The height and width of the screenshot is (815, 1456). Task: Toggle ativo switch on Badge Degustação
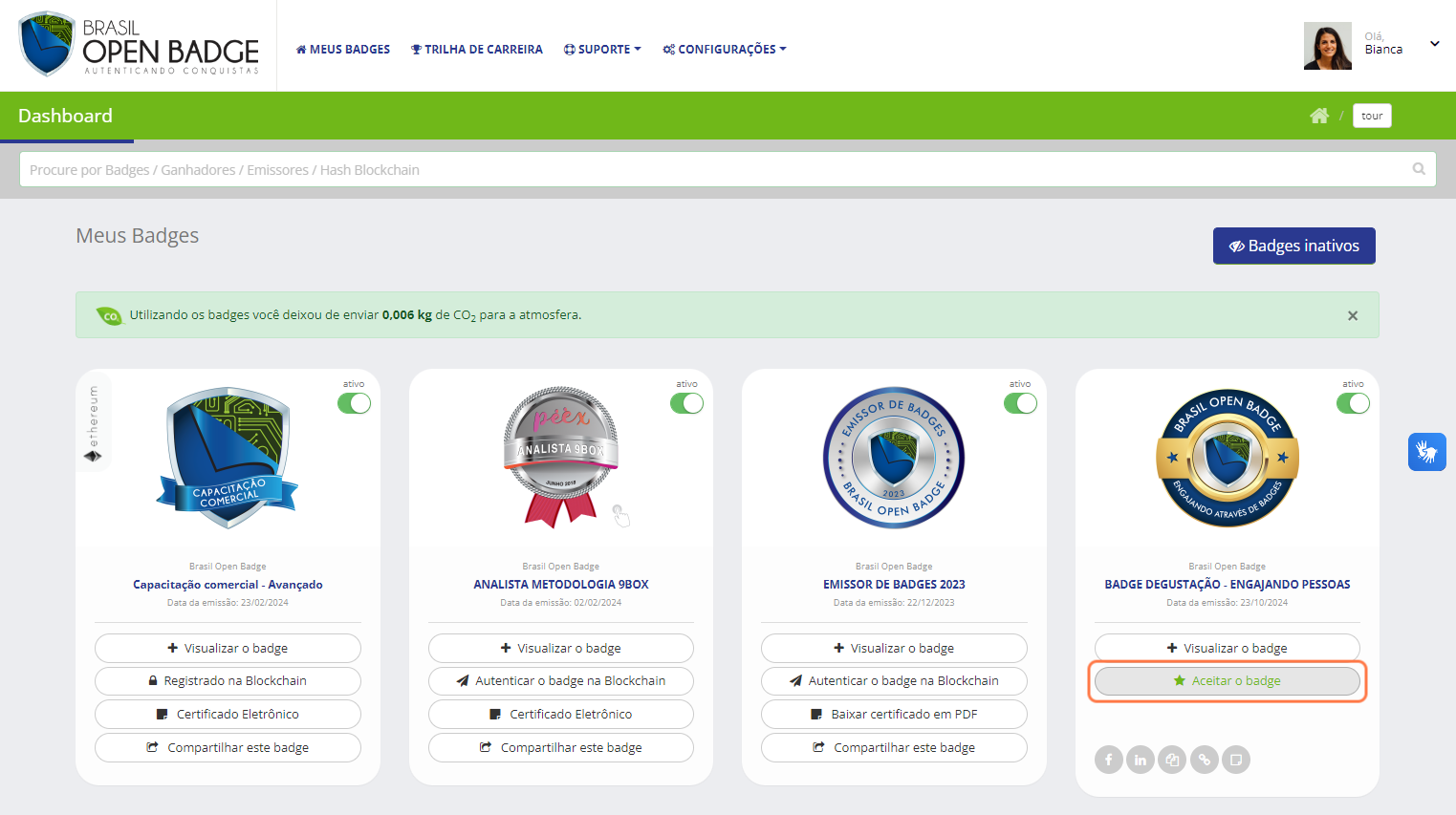click(1353, 403)
